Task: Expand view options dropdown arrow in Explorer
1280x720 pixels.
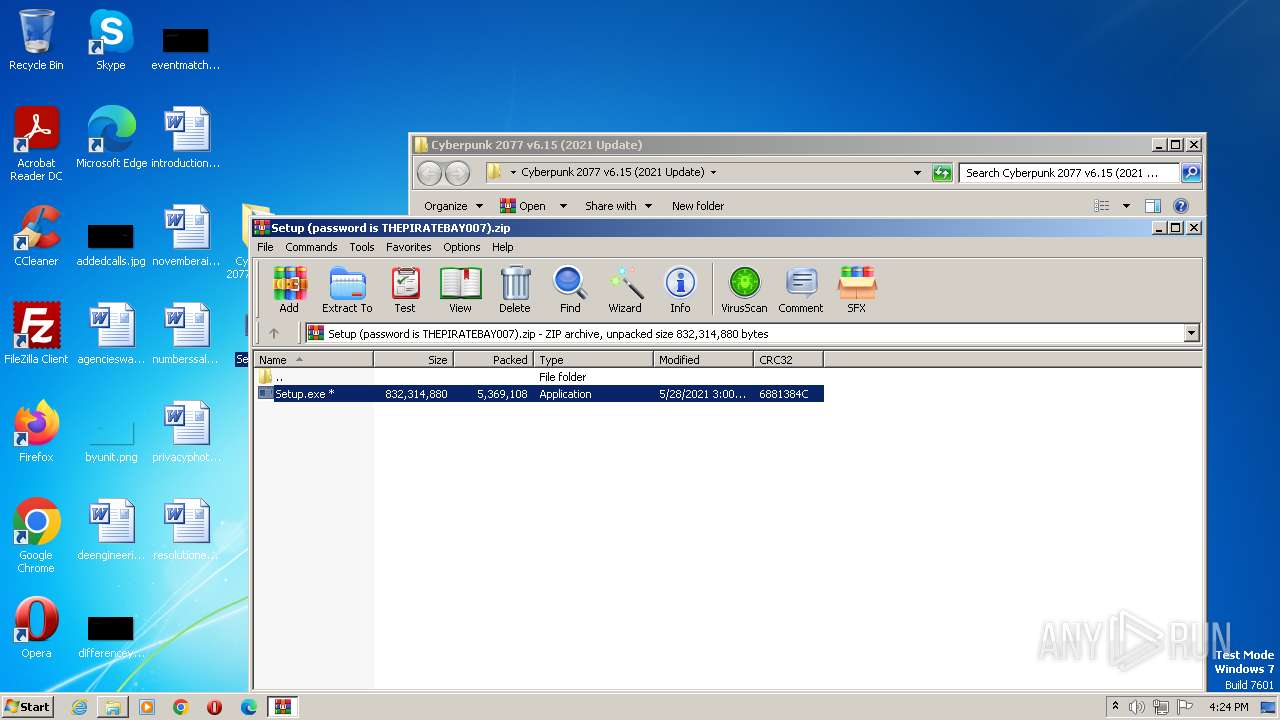Action: [x=1126, y=206]
